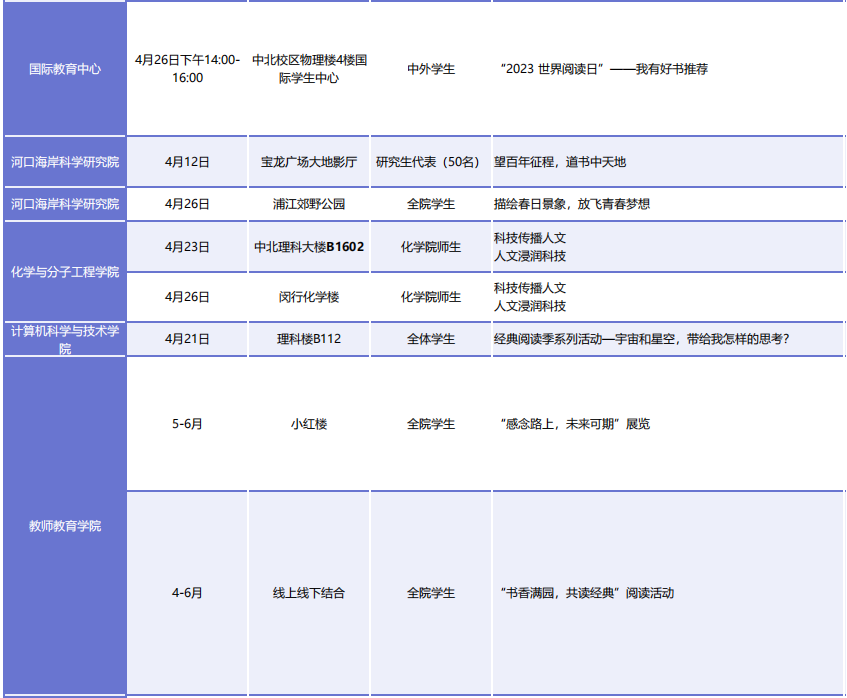
Task: Click the 中北理科大楼B1602 location cell
Action: [x=309, y=247]
